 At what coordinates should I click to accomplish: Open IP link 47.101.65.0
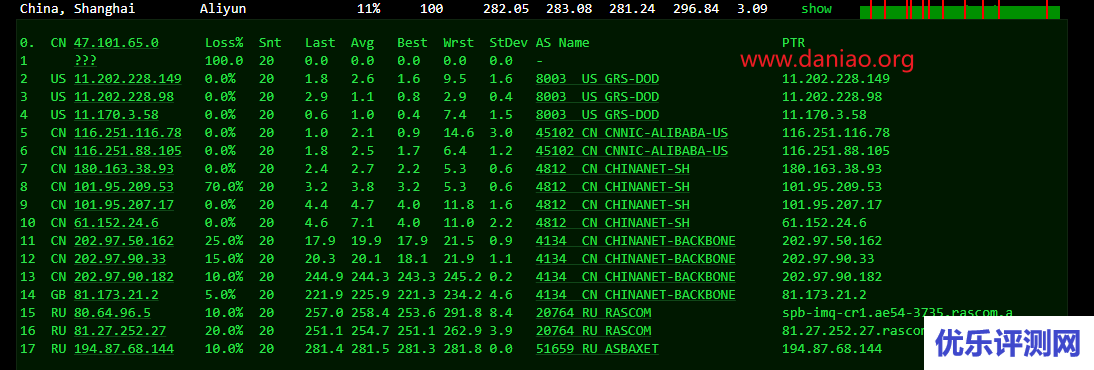tap(116, 43)
